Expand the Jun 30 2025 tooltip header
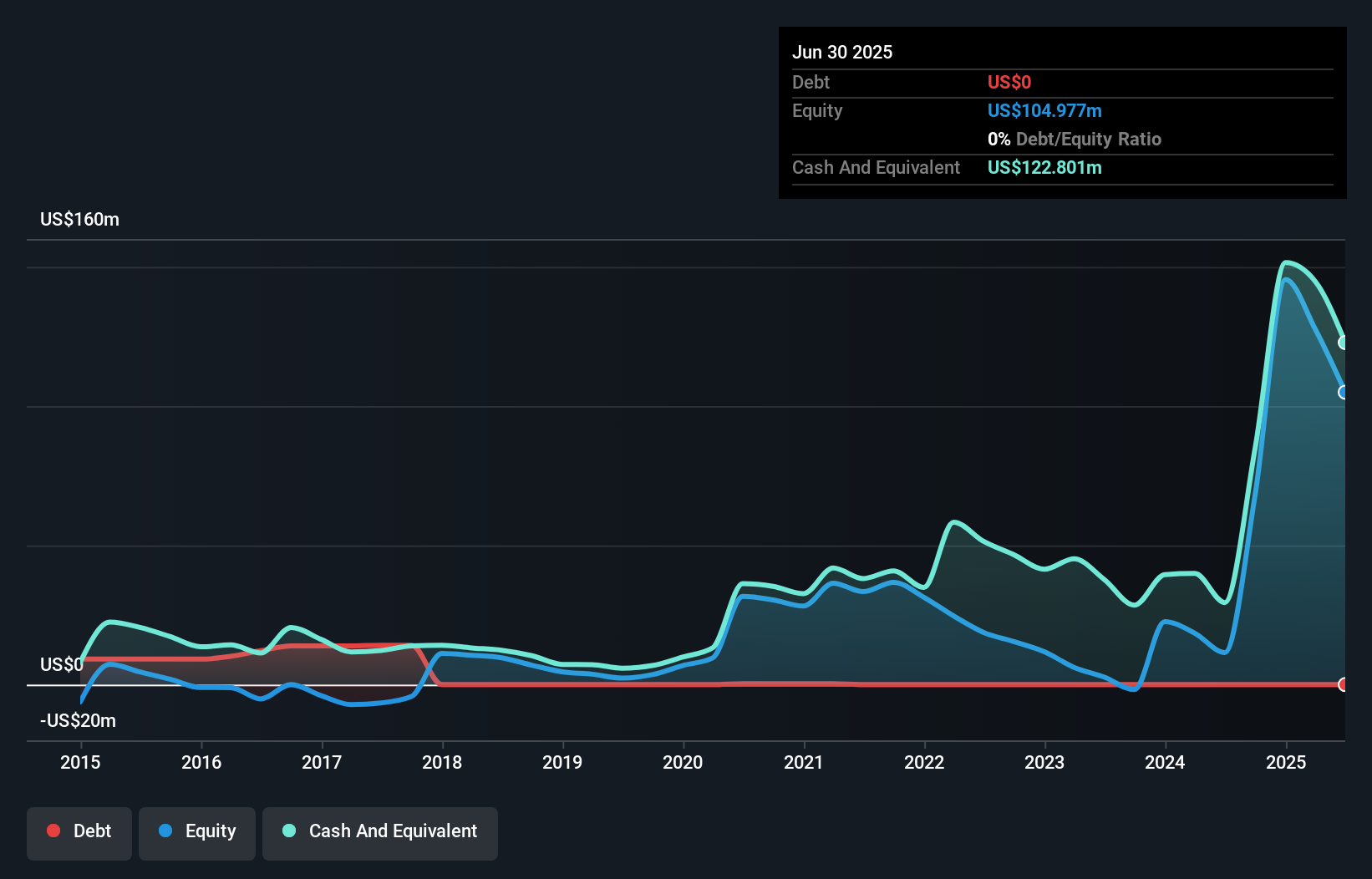The width and height of the screenshot is (1372, 879). point(842,52)
